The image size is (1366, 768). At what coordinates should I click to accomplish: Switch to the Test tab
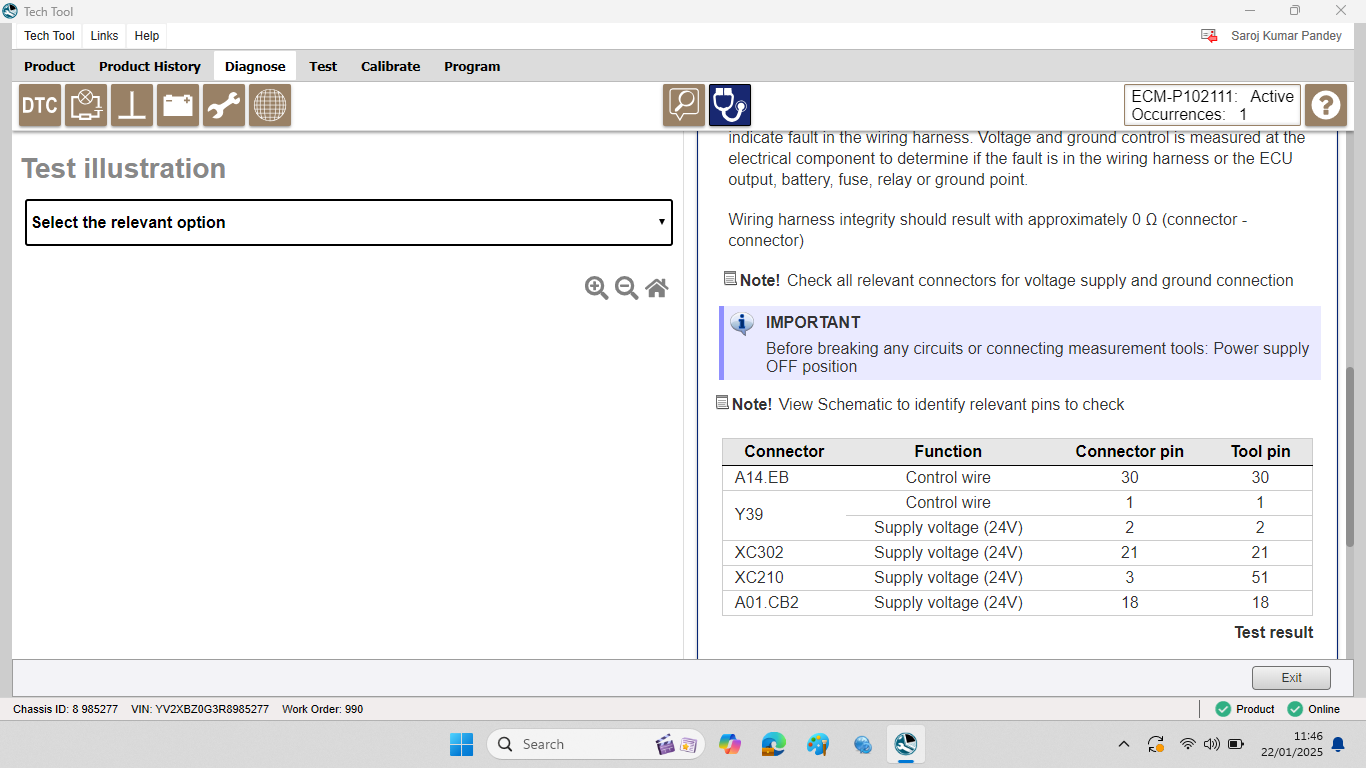323,66
